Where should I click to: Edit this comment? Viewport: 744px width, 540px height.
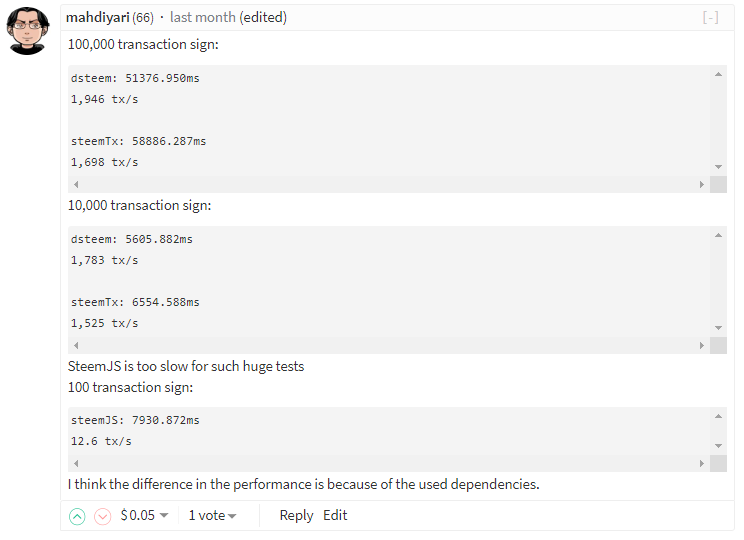(x=335, y=515)
